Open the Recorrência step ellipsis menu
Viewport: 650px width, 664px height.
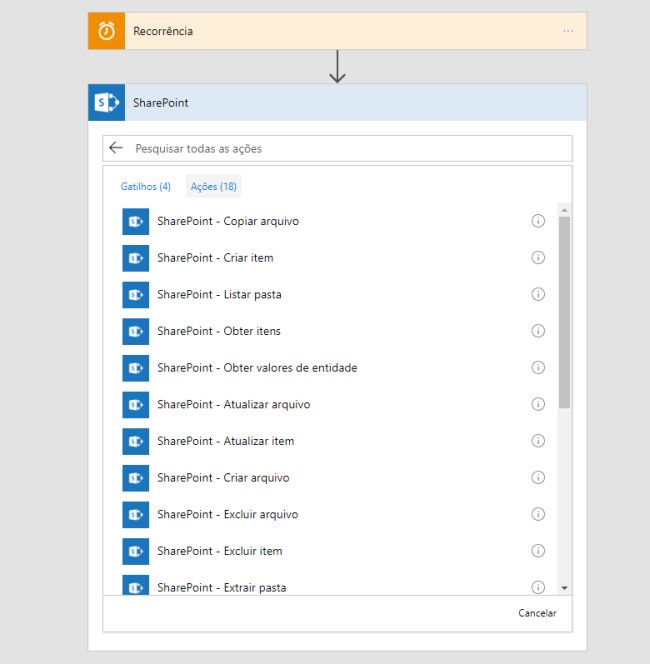point(568,31)
